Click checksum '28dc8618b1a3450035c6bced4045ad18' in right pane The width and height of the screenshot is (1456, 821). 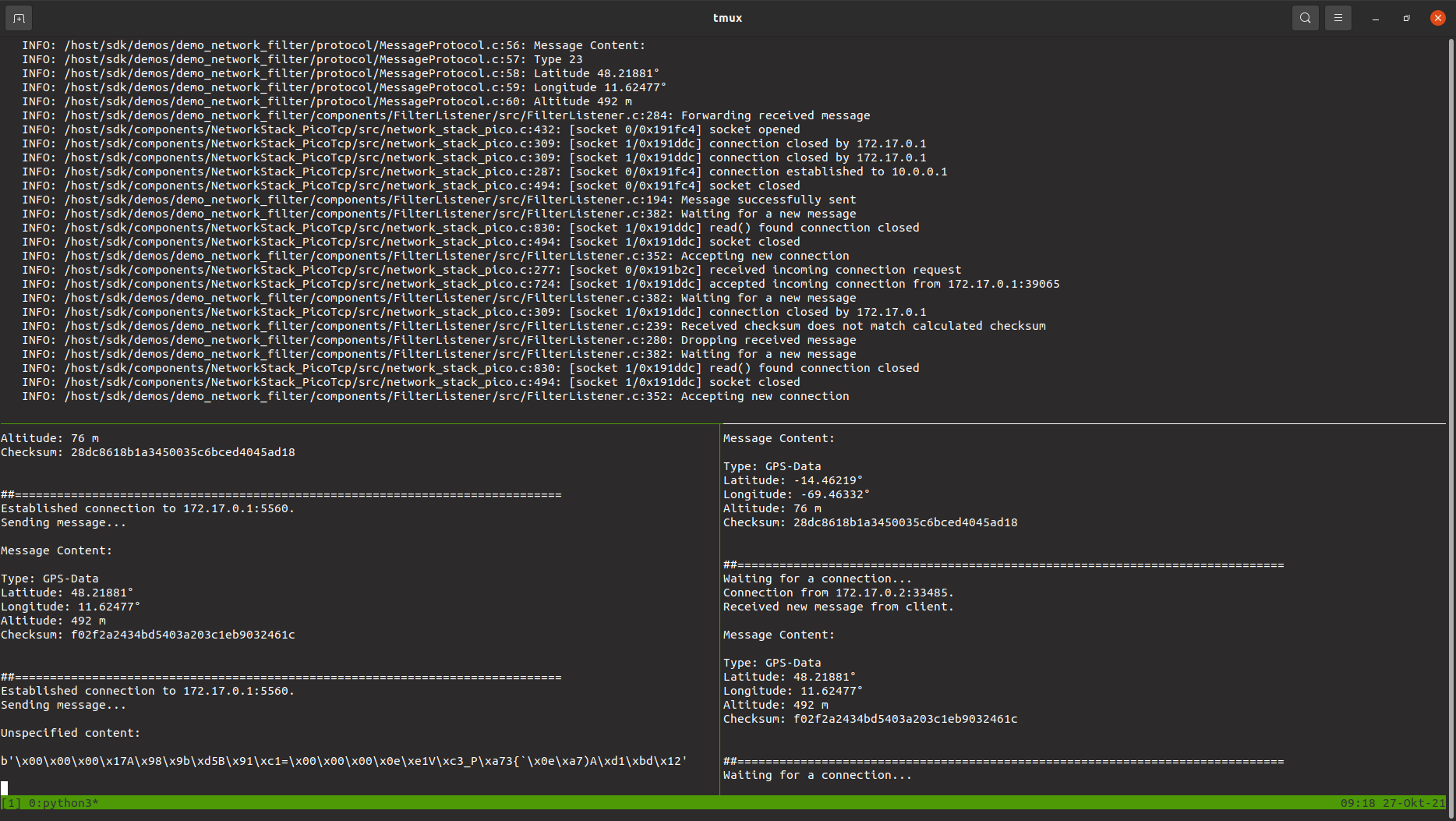pos(906,522)
